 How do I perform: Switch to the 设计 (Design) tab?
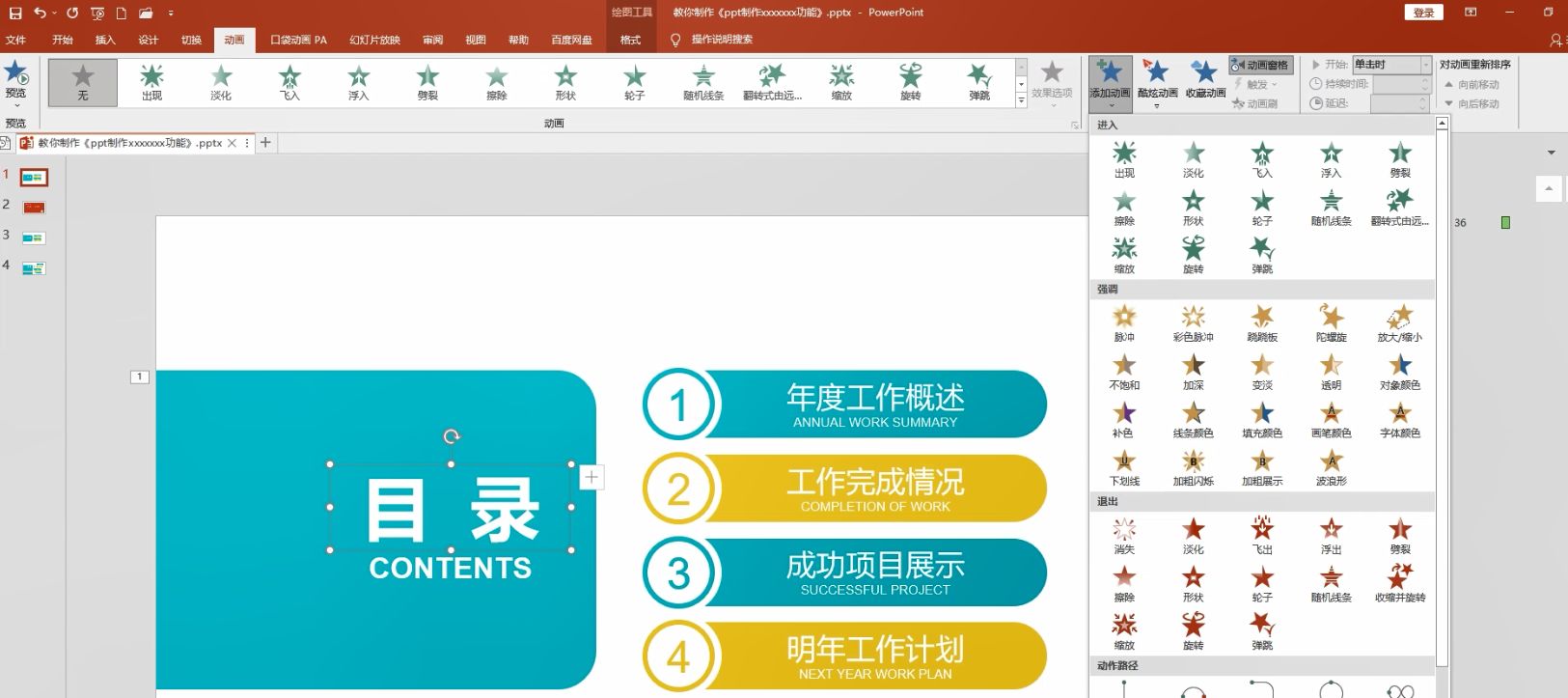point(148,40)
